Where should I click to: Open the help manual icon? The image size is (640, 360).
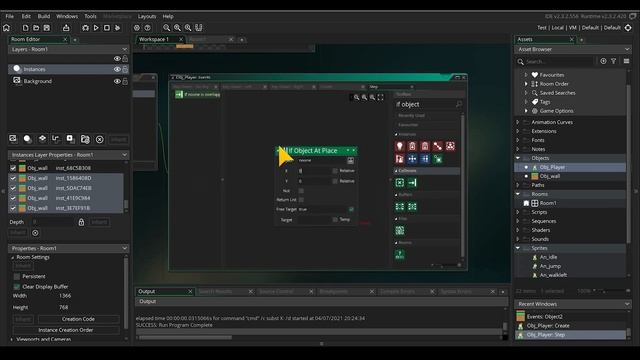[147, 28]
